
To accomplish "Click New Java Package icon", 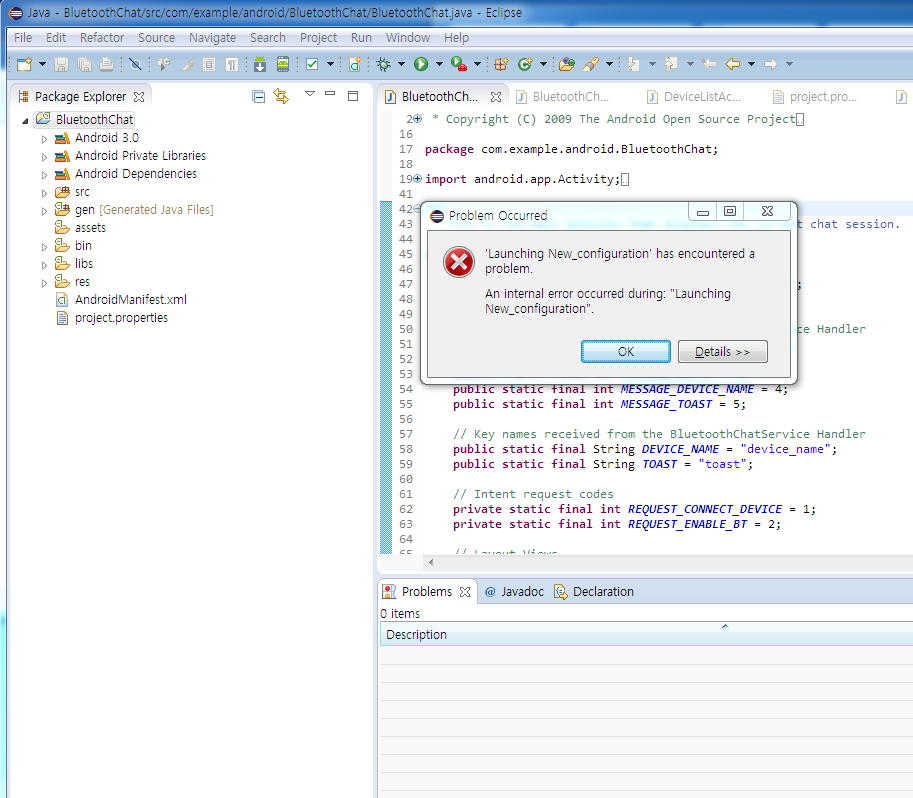I will [x=501, y=64].
